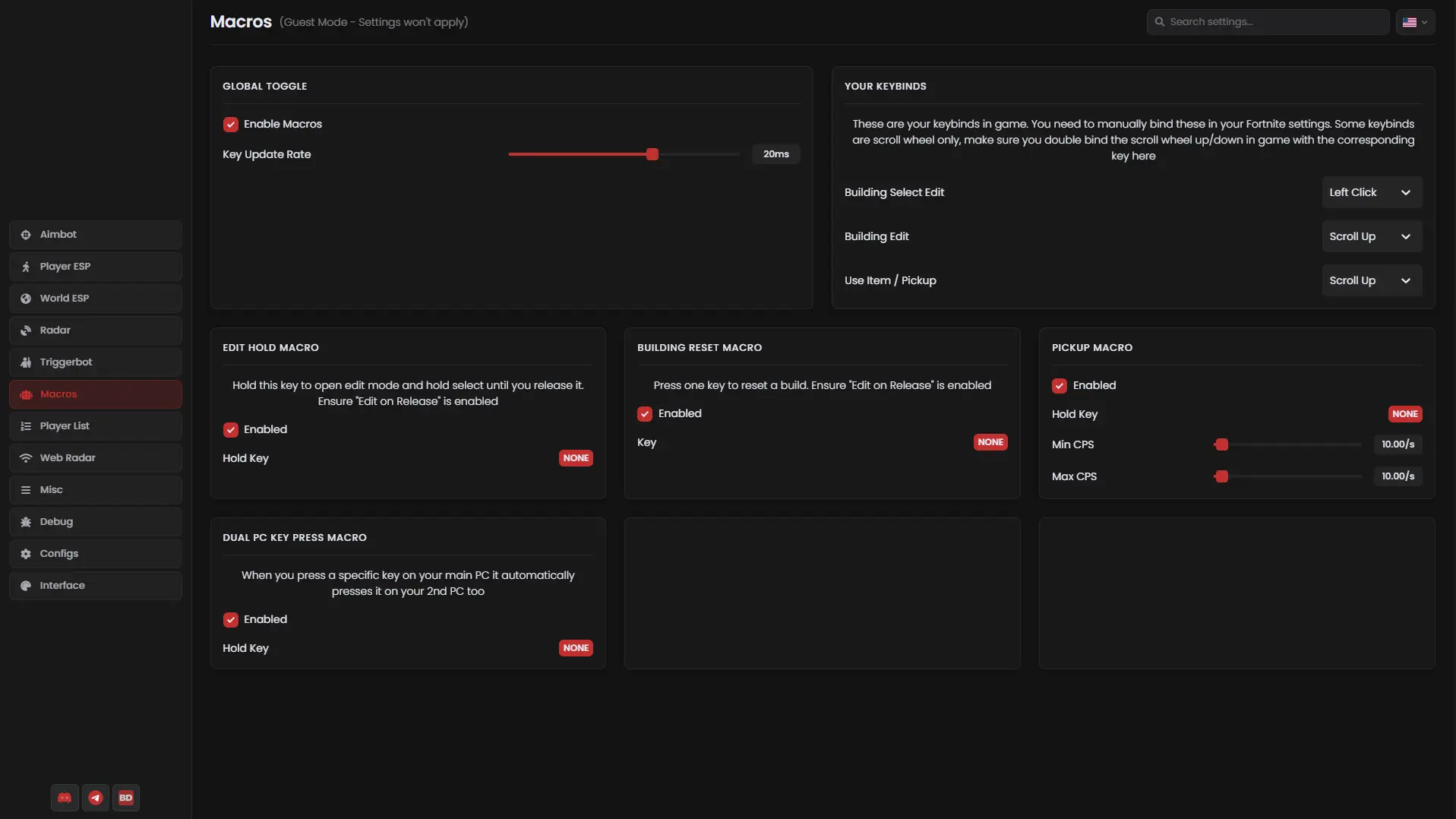Navigate to the Interface section
This screenshot has height=819, width=1456.
96,586
